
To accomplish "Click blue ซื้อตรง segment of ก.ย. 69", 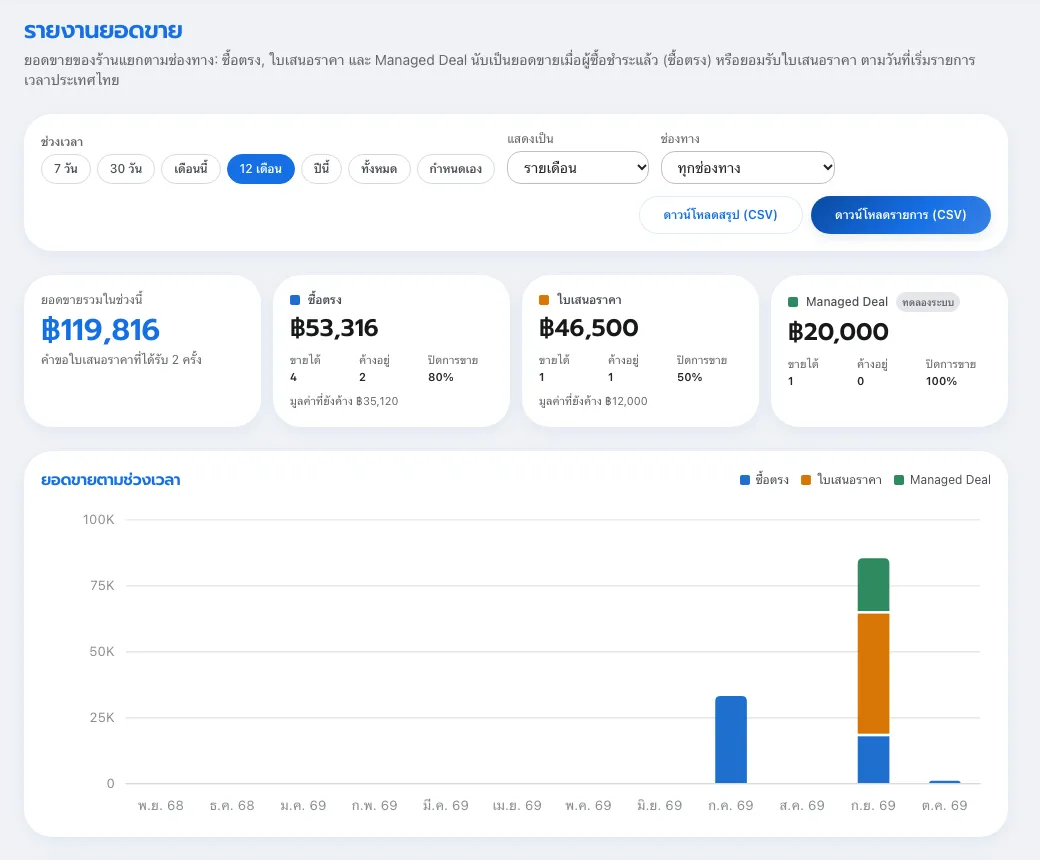I will (874, 760).
